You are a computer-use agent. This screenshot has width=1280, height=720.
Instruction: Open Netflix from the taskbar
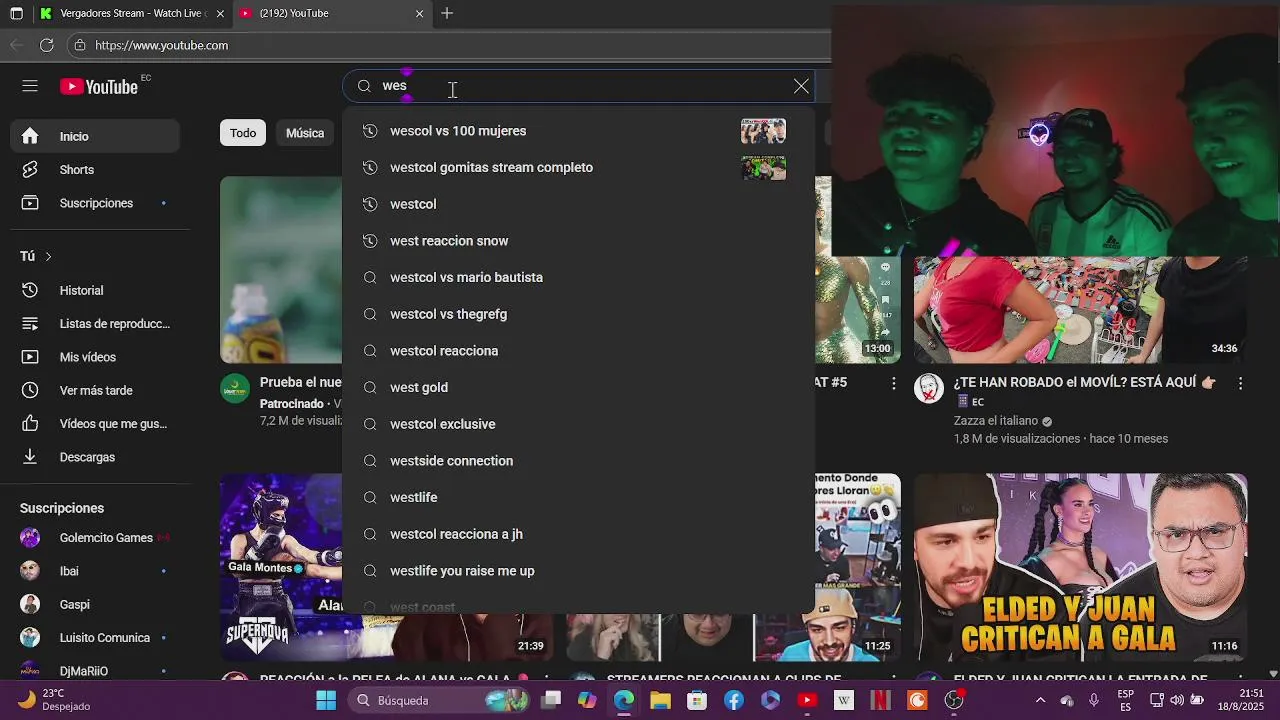point(880,700)
